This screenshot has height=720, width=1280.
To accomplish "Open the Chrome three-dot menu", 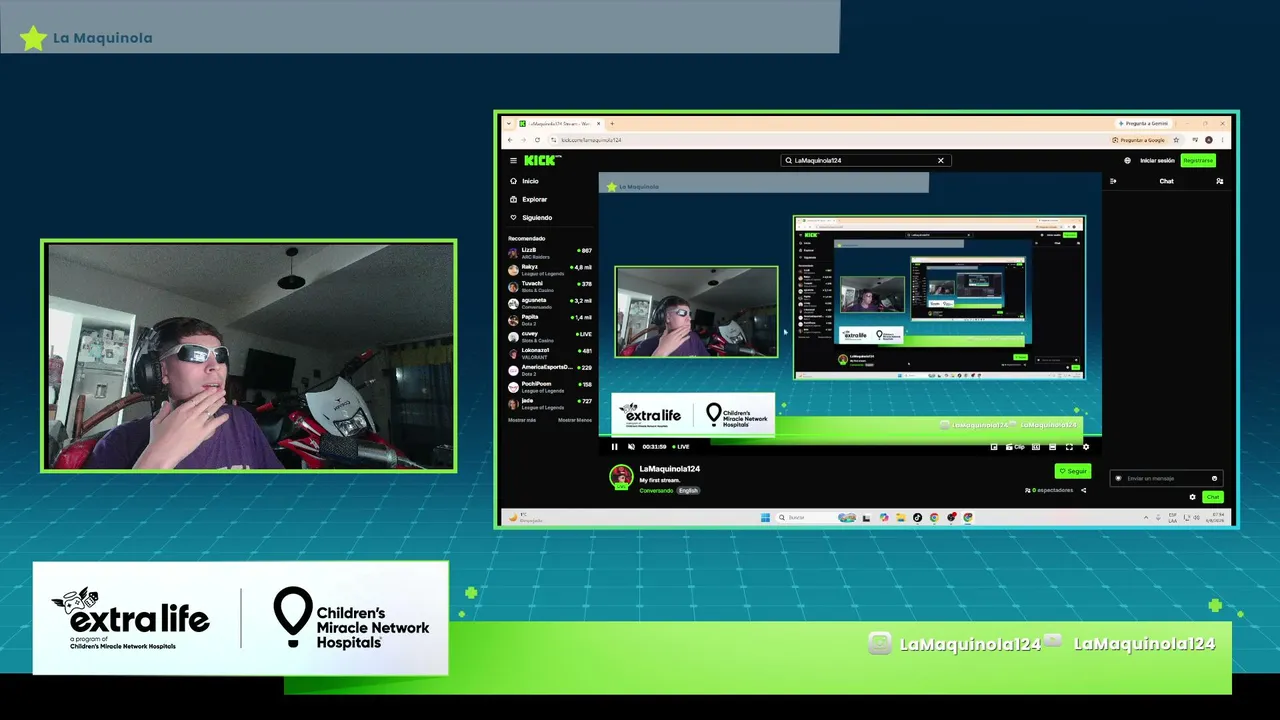I will 1224,140.
